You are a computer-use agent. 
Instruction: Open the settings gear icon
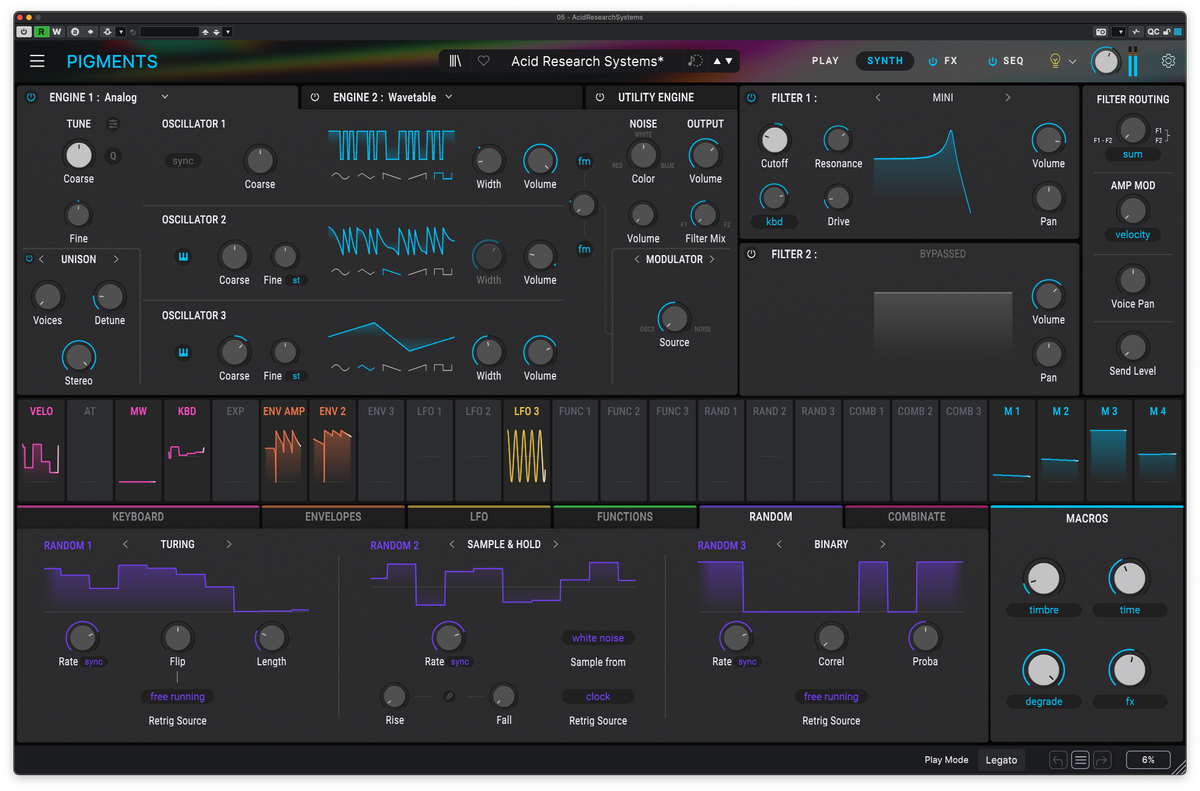click(1168, 61)
